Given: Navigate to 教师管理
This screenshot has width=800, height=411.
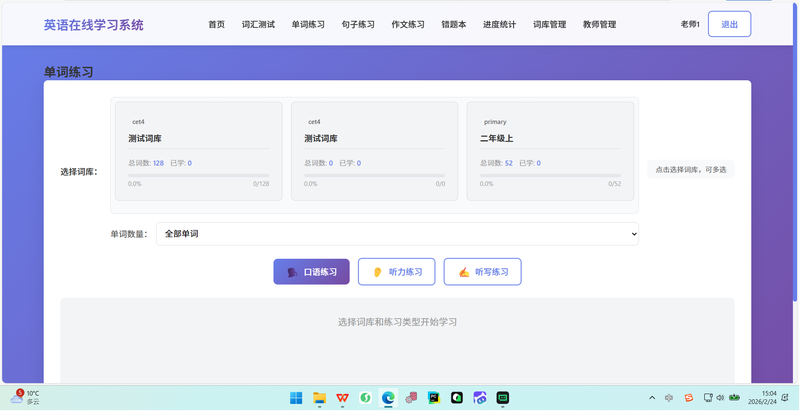Looking at the screenshot, I should 599,24.
